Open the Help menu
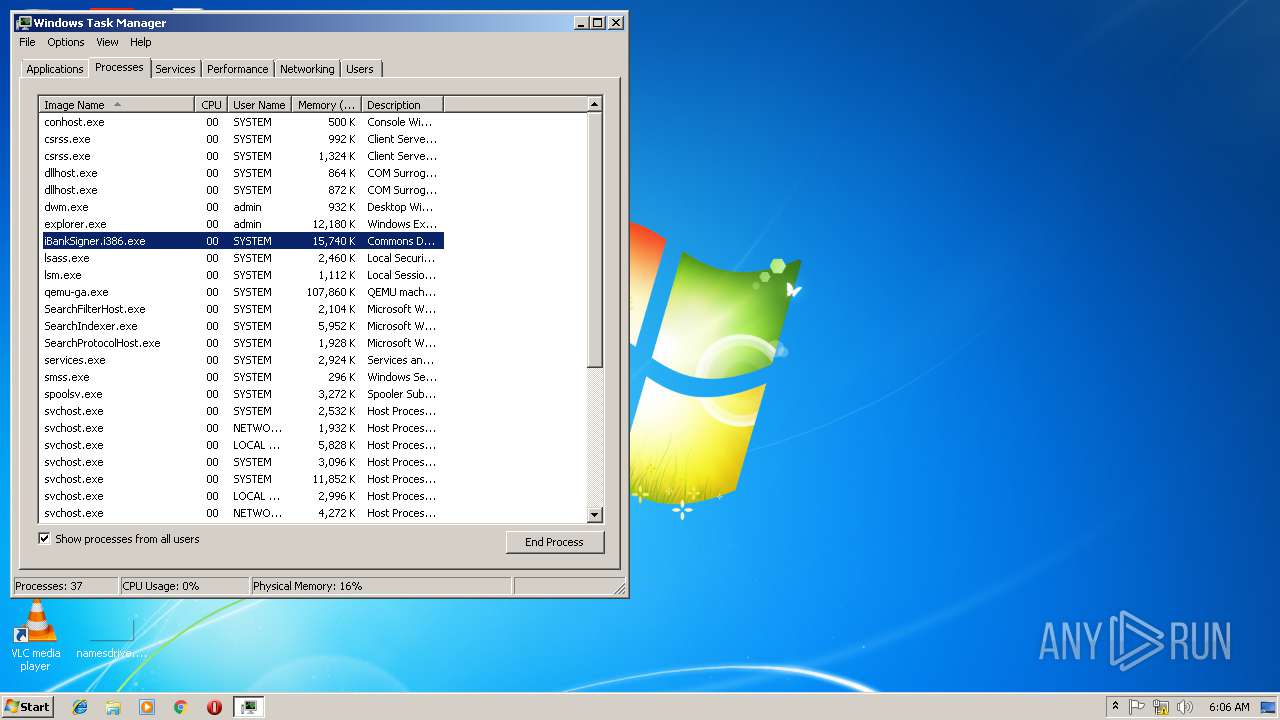Viewport: 1280px width, 720px height. (x=141, y=42)
